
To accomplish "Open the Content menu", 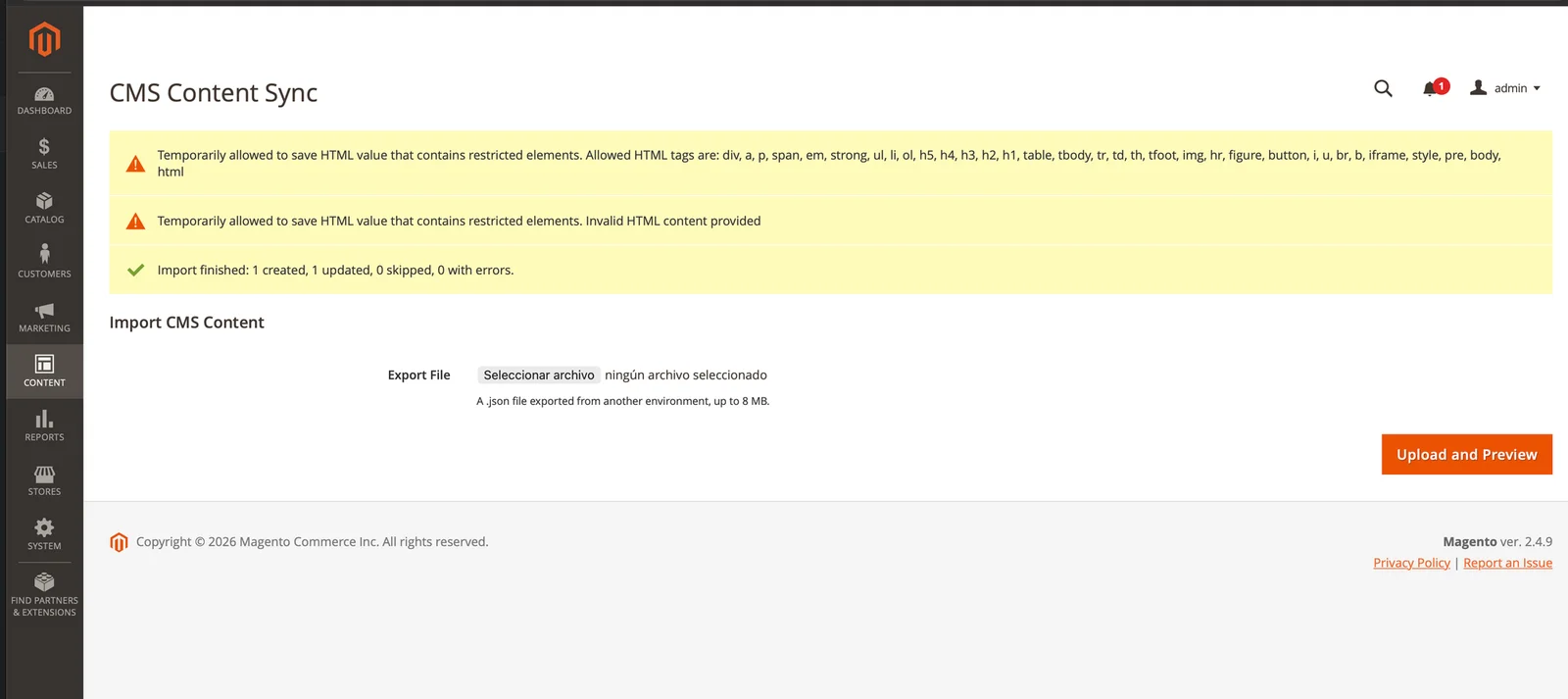I will [x=44, y=372].
